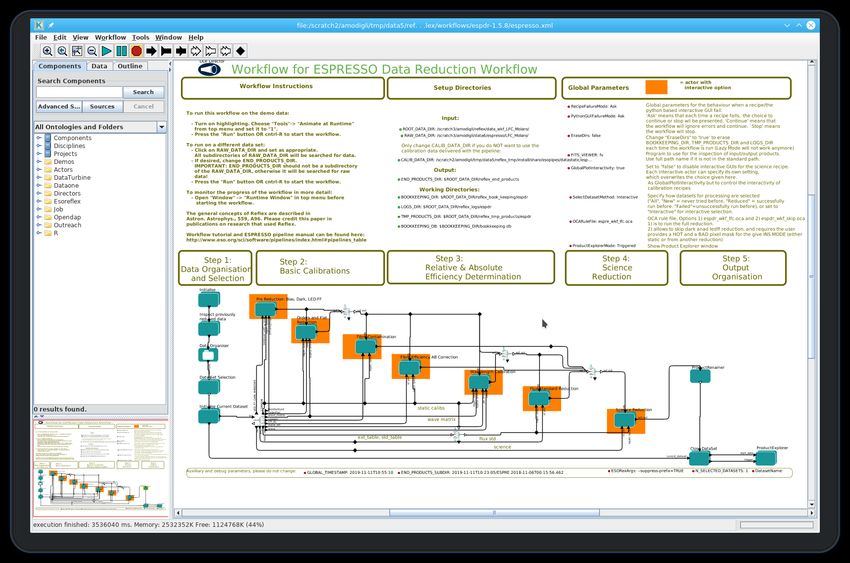
Task: Switch to the Data tab
Action: click(99, 66)
